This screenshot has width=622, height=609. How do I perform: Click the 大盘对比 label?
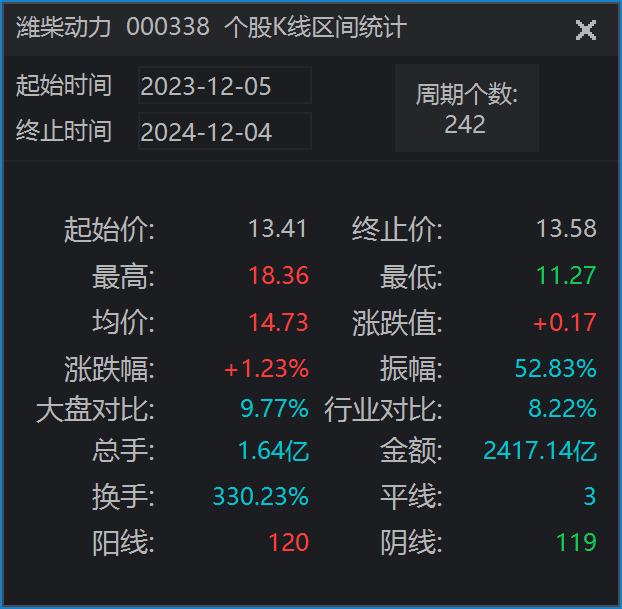click(95, 409)
